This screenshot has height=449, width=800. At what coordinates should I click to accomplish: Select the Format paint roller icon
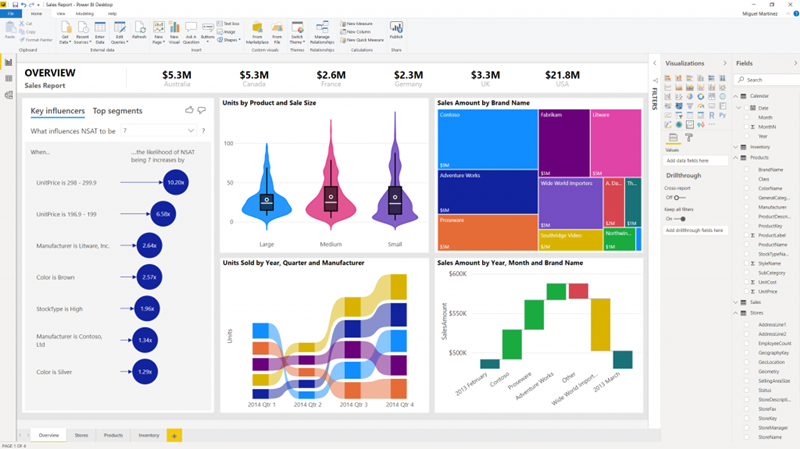click(x=688, y=137)
